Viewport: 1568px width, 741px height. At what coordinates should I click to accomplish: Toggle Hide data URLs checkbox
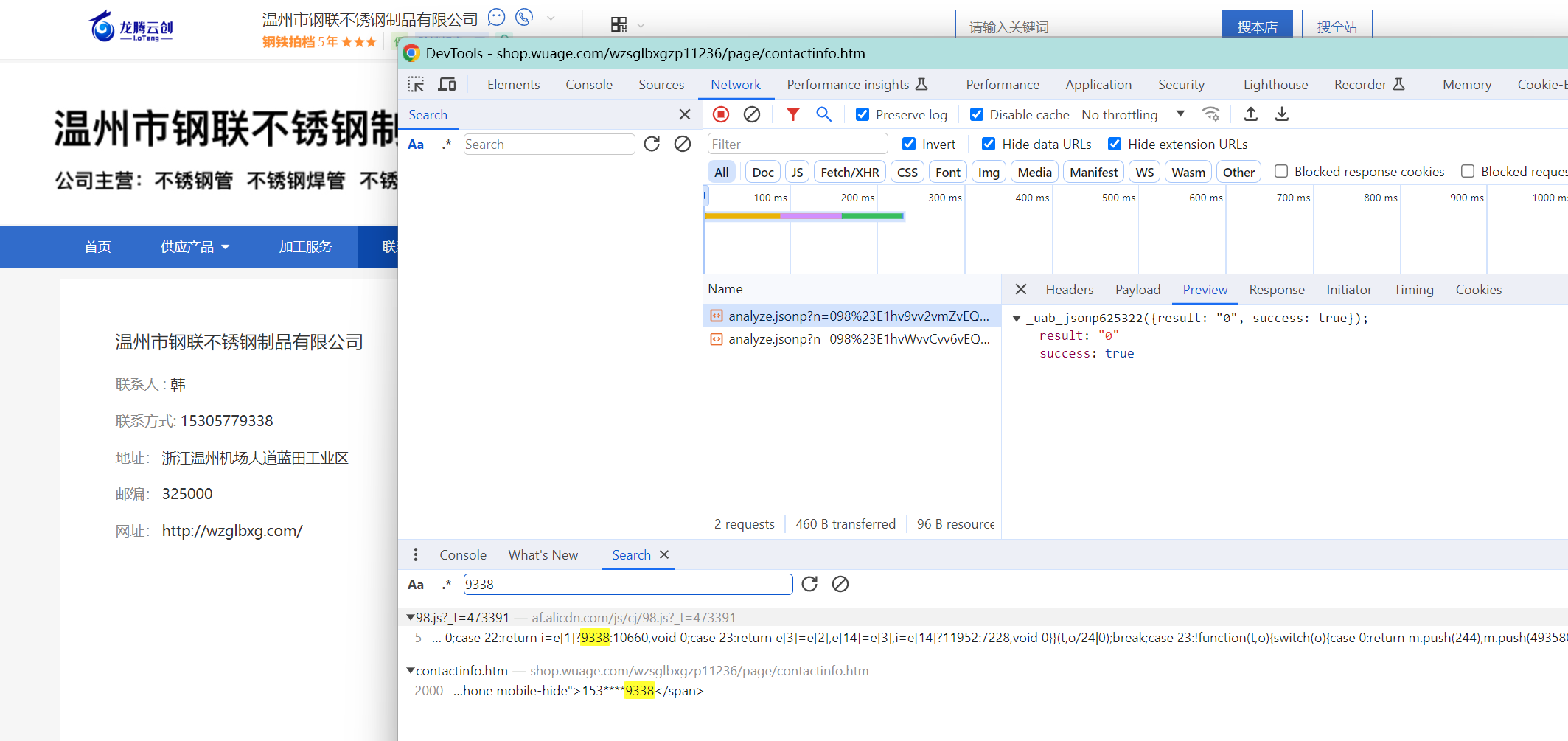point(989,144)
